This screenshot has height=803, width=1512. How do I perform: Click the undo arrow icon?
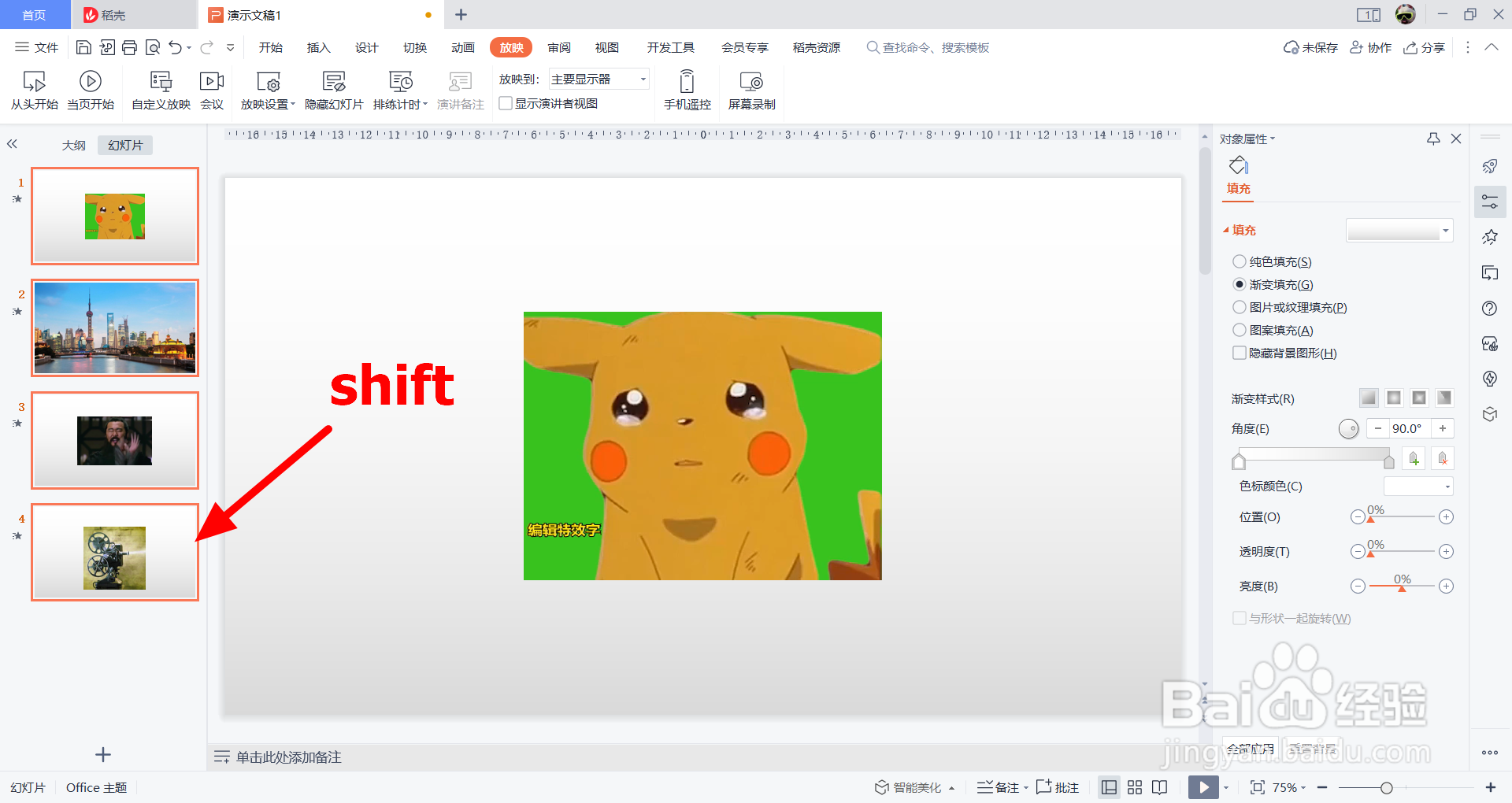[x=176, y=48]
